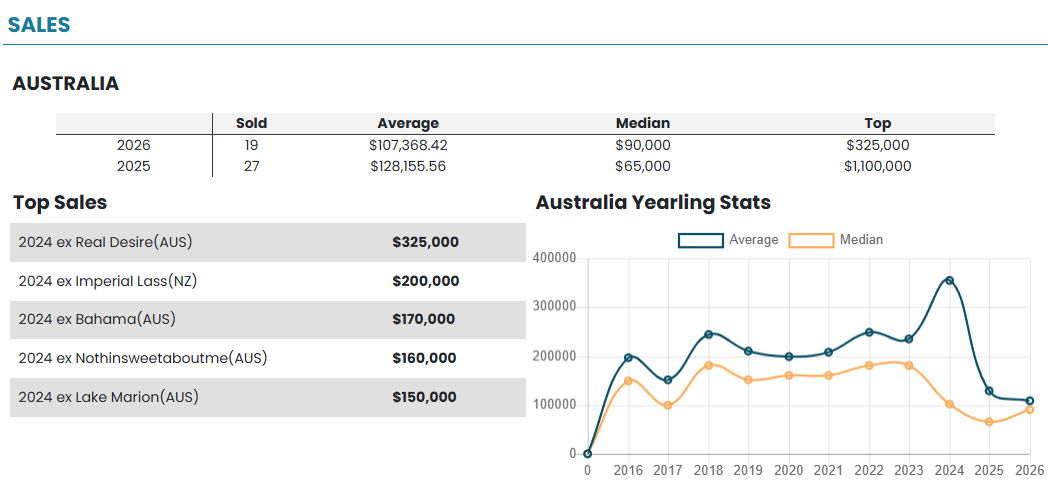Select the 2024 peak point on Average line

pyautogui.click(x=949, y=281)
